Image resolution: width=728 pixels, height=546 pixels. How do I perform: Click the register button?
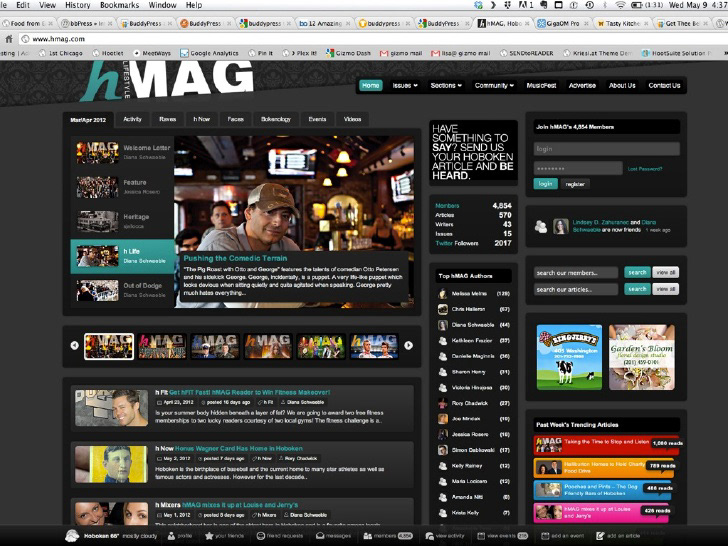pyautogui.click(x=575, y=184)
